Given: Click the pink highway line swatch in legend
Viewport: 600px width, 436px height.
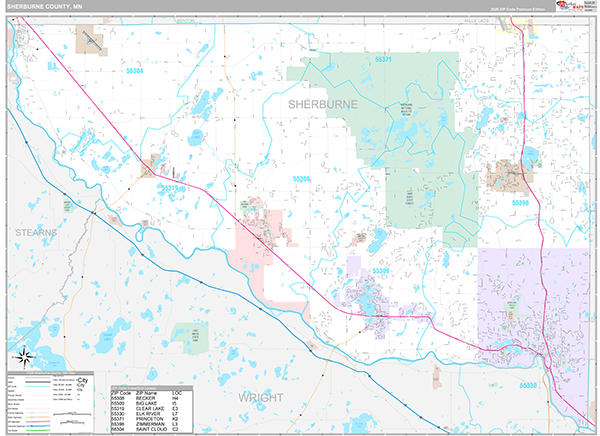Looking at the screenshot, I should click(x=38, y=422).
